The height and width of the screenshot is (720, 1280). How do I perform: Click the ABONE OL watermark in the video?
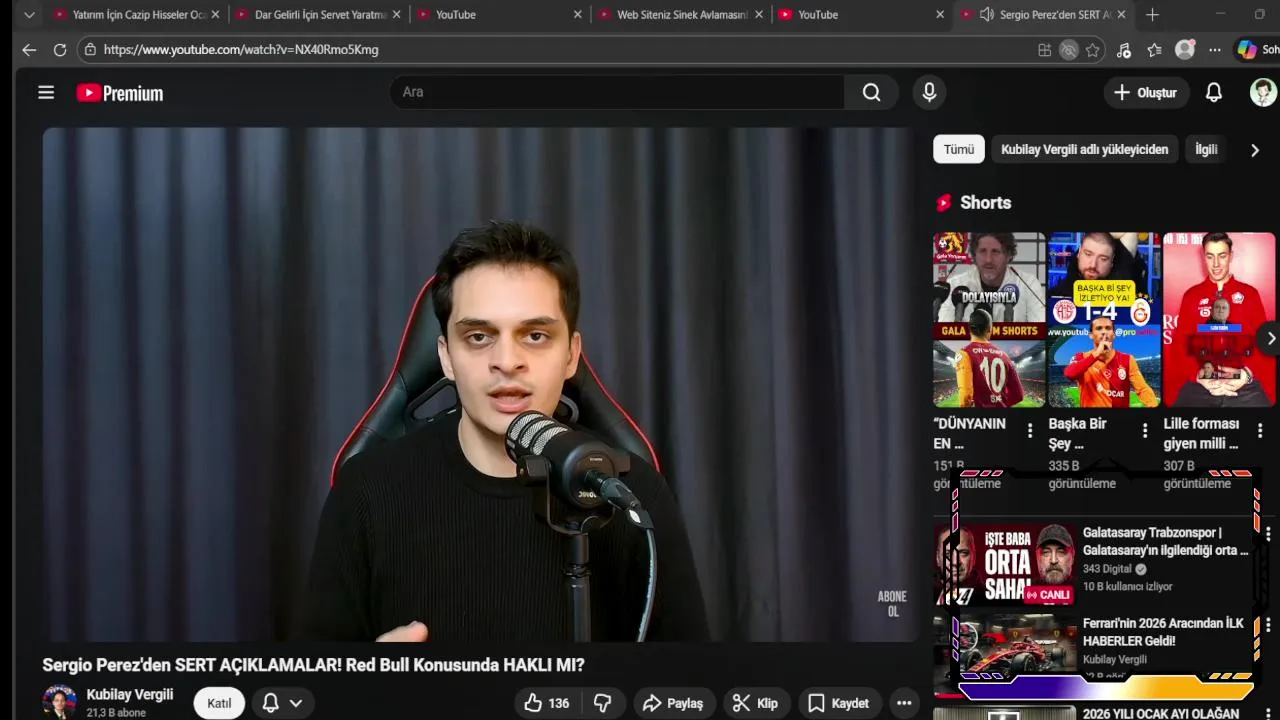coord(892,604)
